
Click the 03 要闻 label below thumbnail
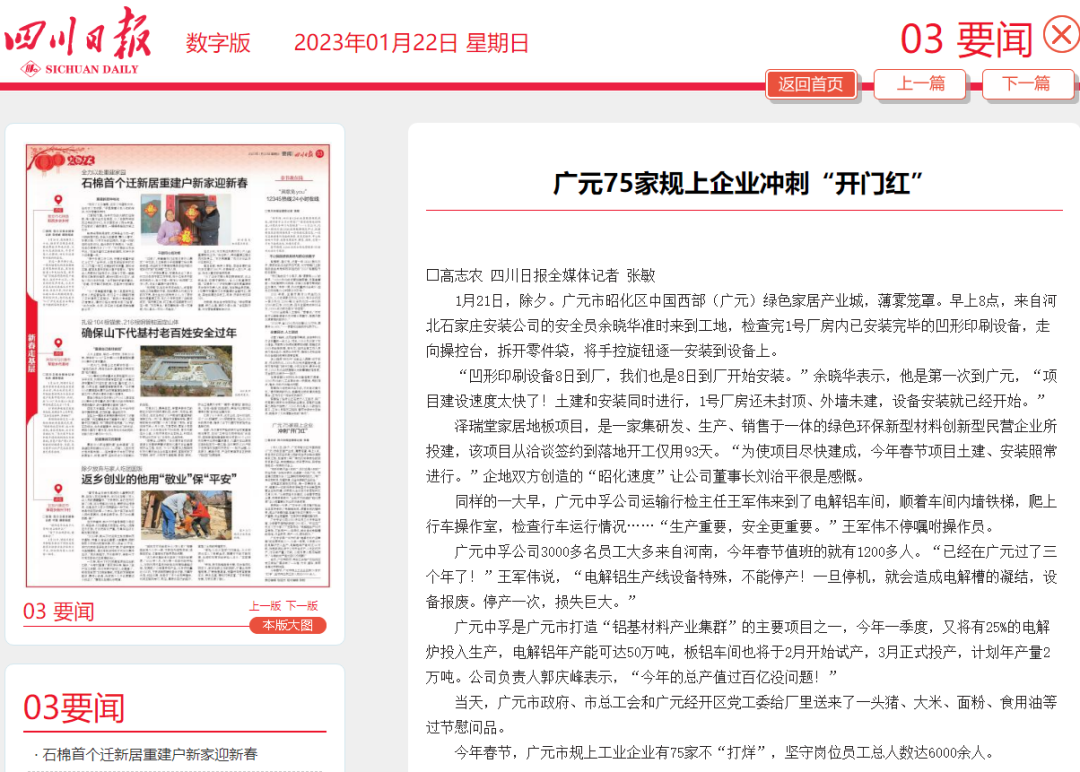pos(59,612)
